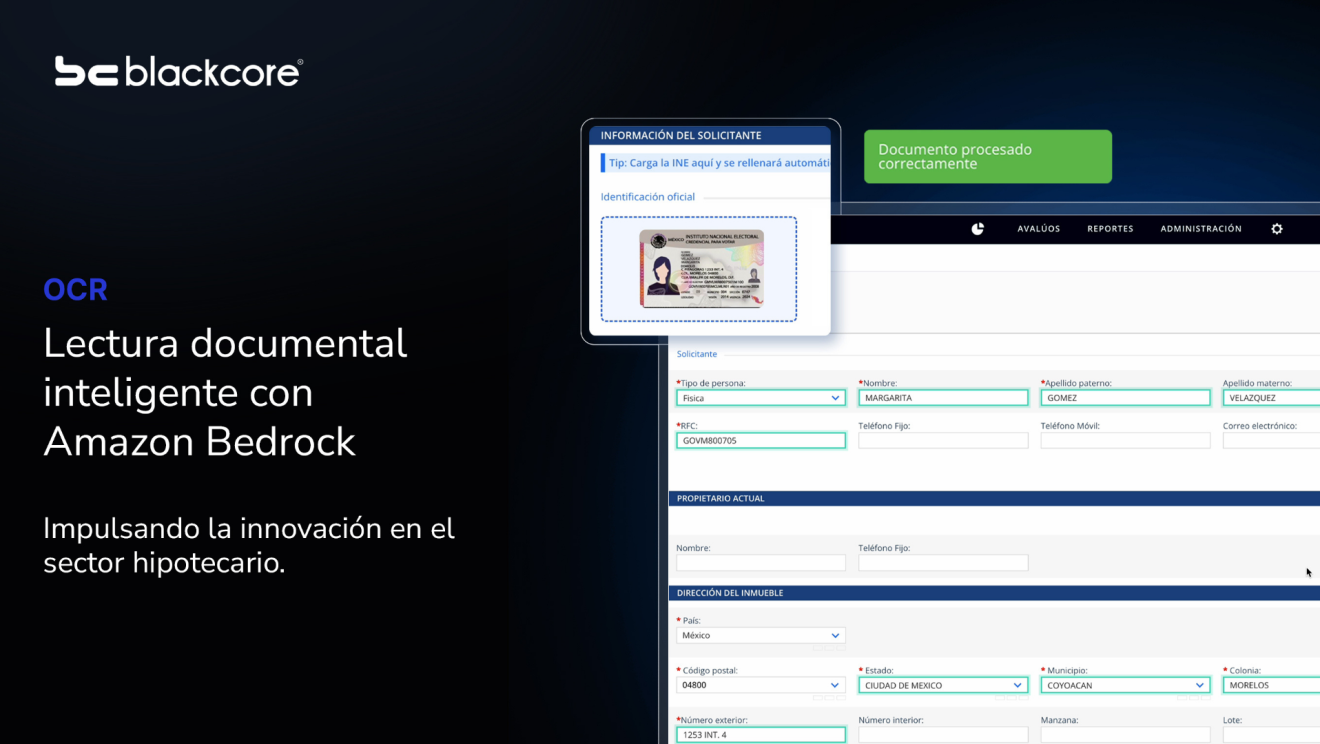Click the Teléfono Móvil field

1125,440
